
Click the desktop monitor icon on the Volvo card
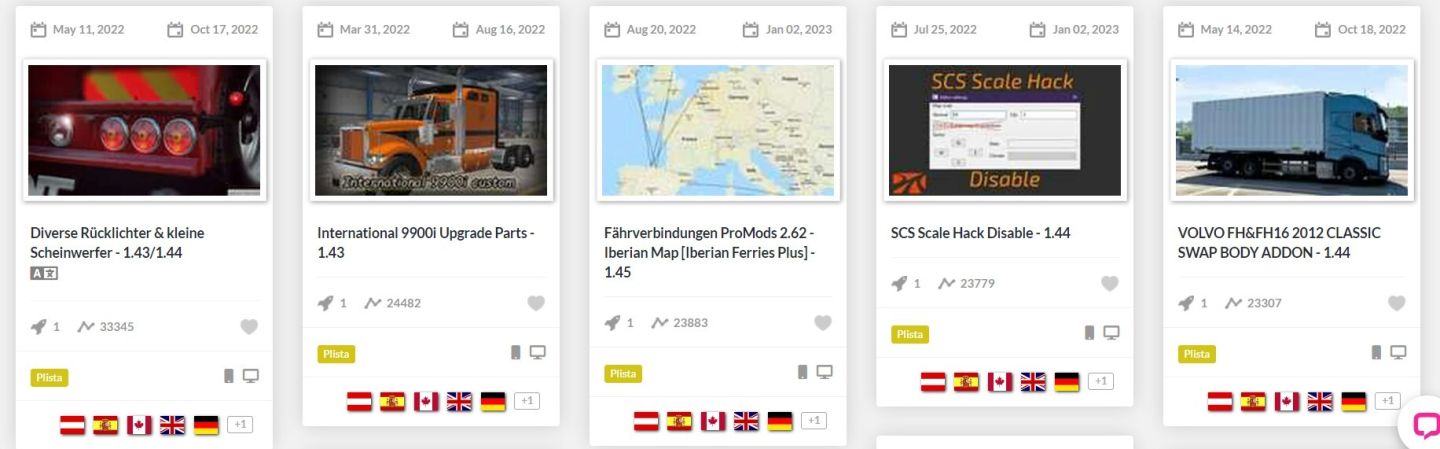pyautogui.click(x=1398, y=352)
